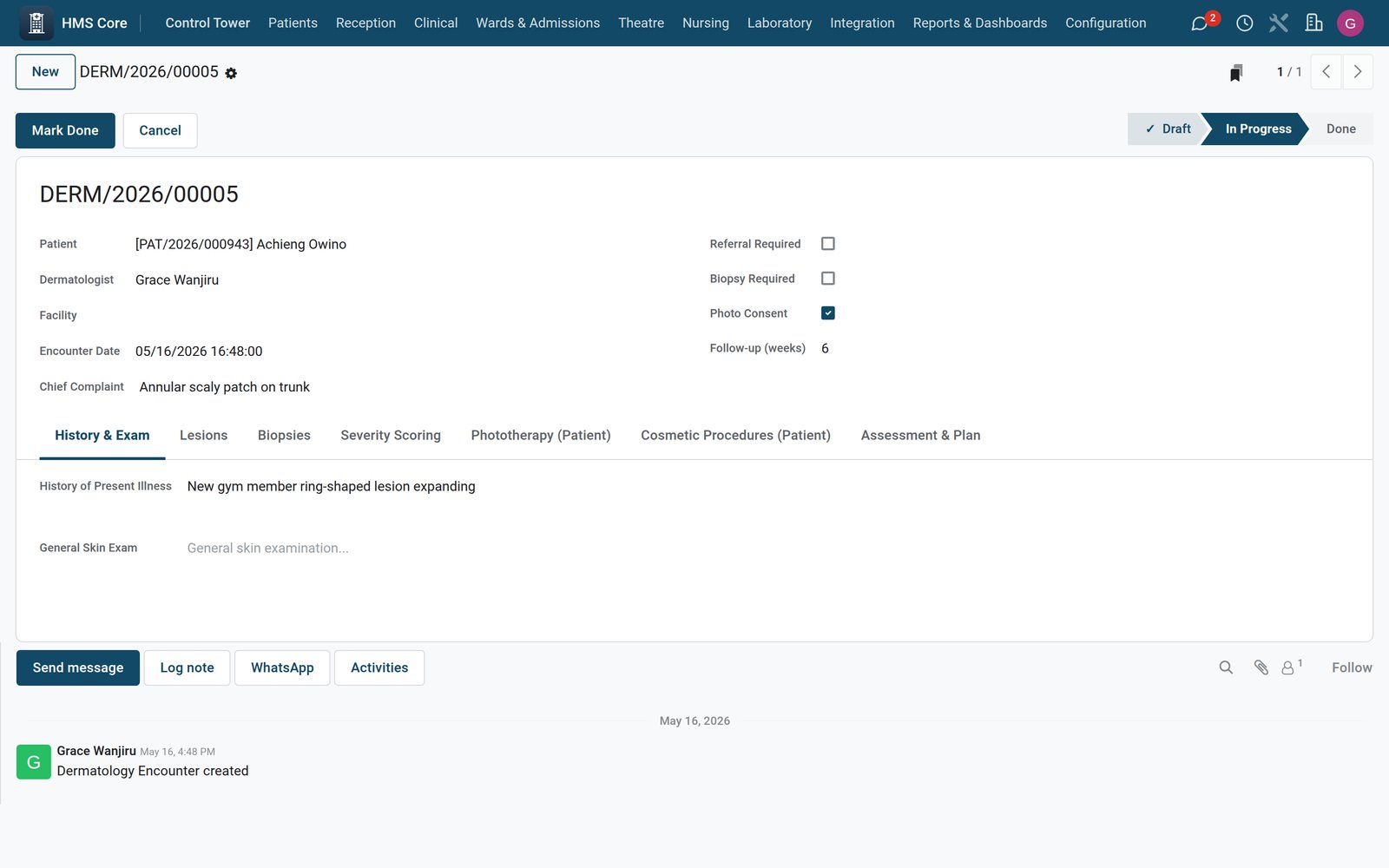Attach files with the paperclip icon
The image size is (1389, 868).
[x=1261, y=667]
